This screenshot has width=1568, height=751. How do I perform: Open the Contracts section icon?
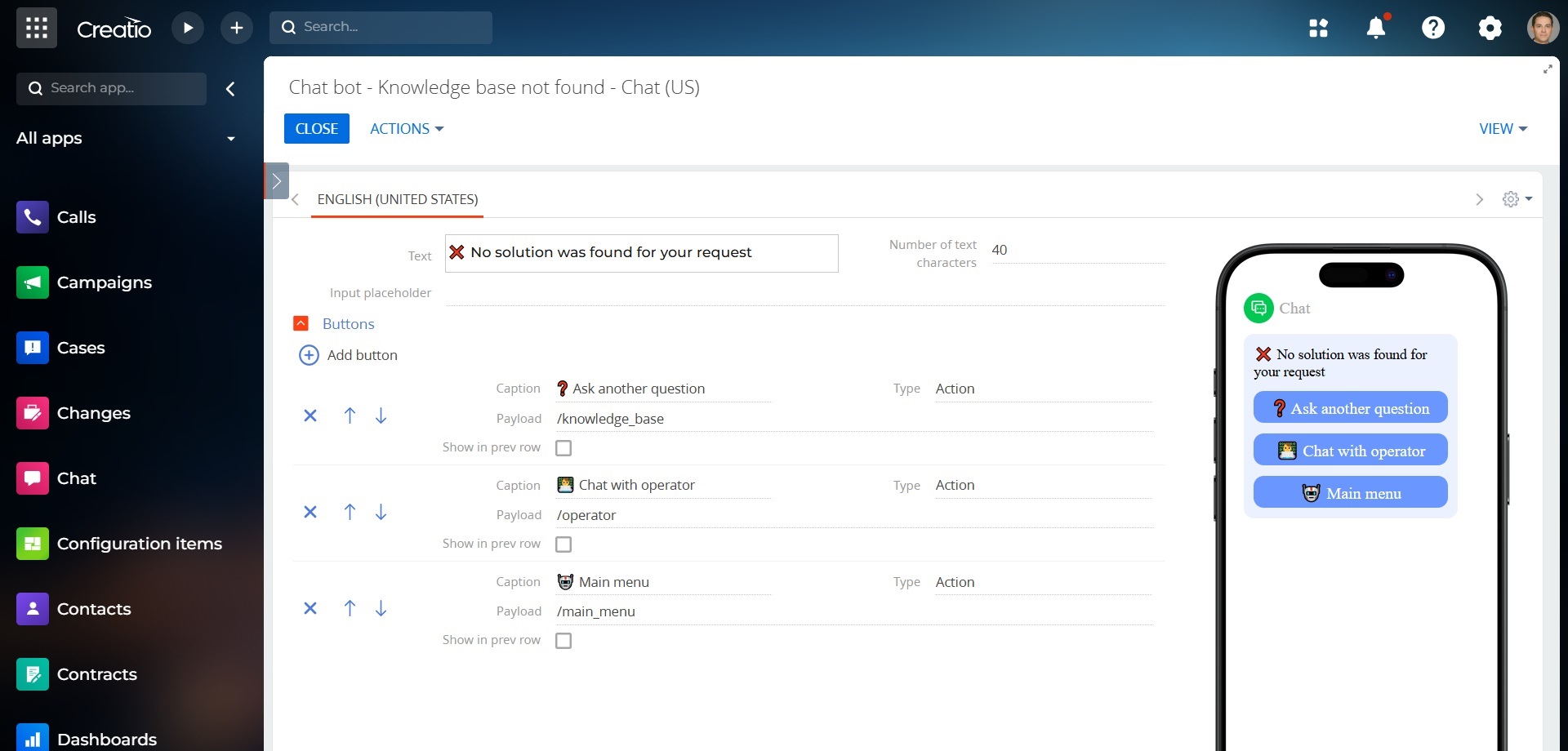pyautogui.click(x=33, y=674)
